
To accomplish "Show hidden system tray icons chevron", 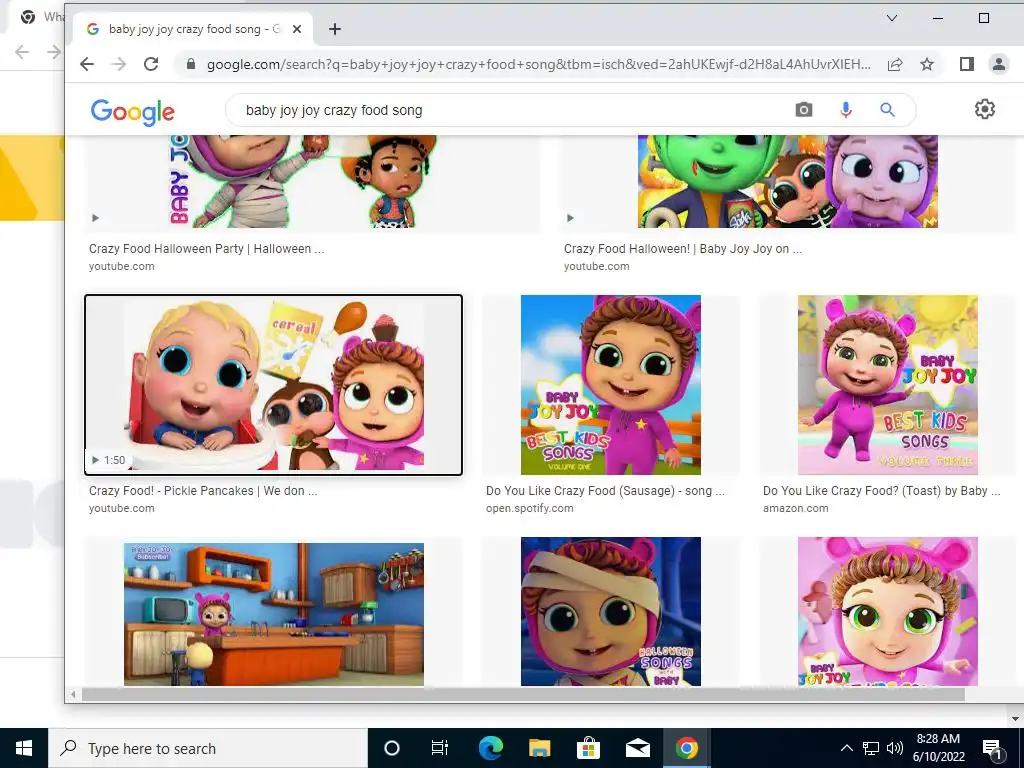I will [x=846, y=748].
